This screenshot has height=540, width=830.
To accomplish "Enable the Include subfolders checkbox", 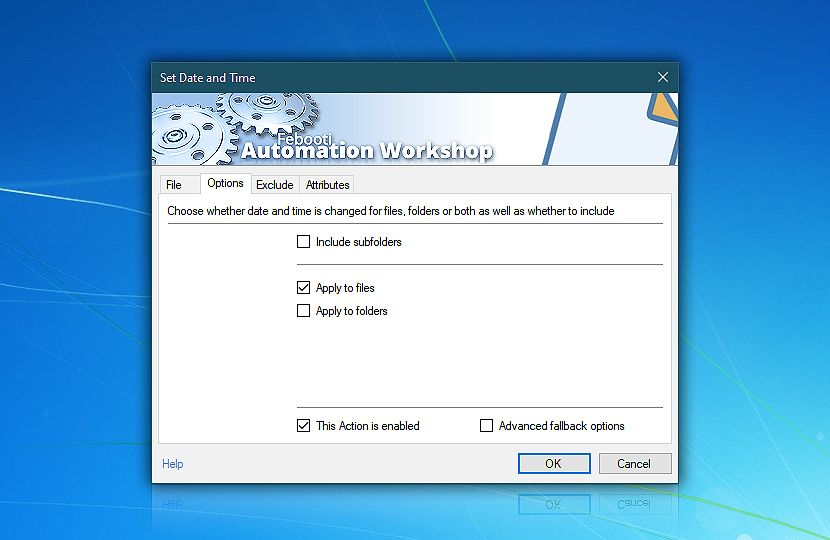I will pos(304,242).
